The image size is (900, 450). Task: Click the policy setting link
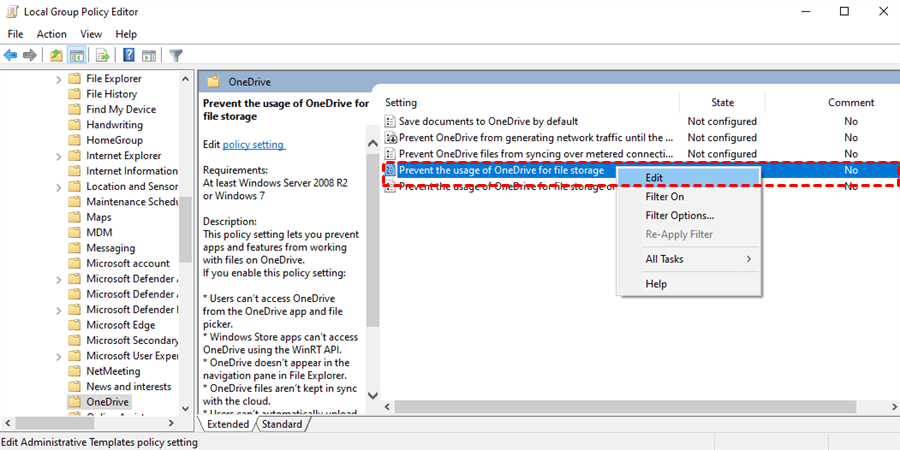pos(253,145)
